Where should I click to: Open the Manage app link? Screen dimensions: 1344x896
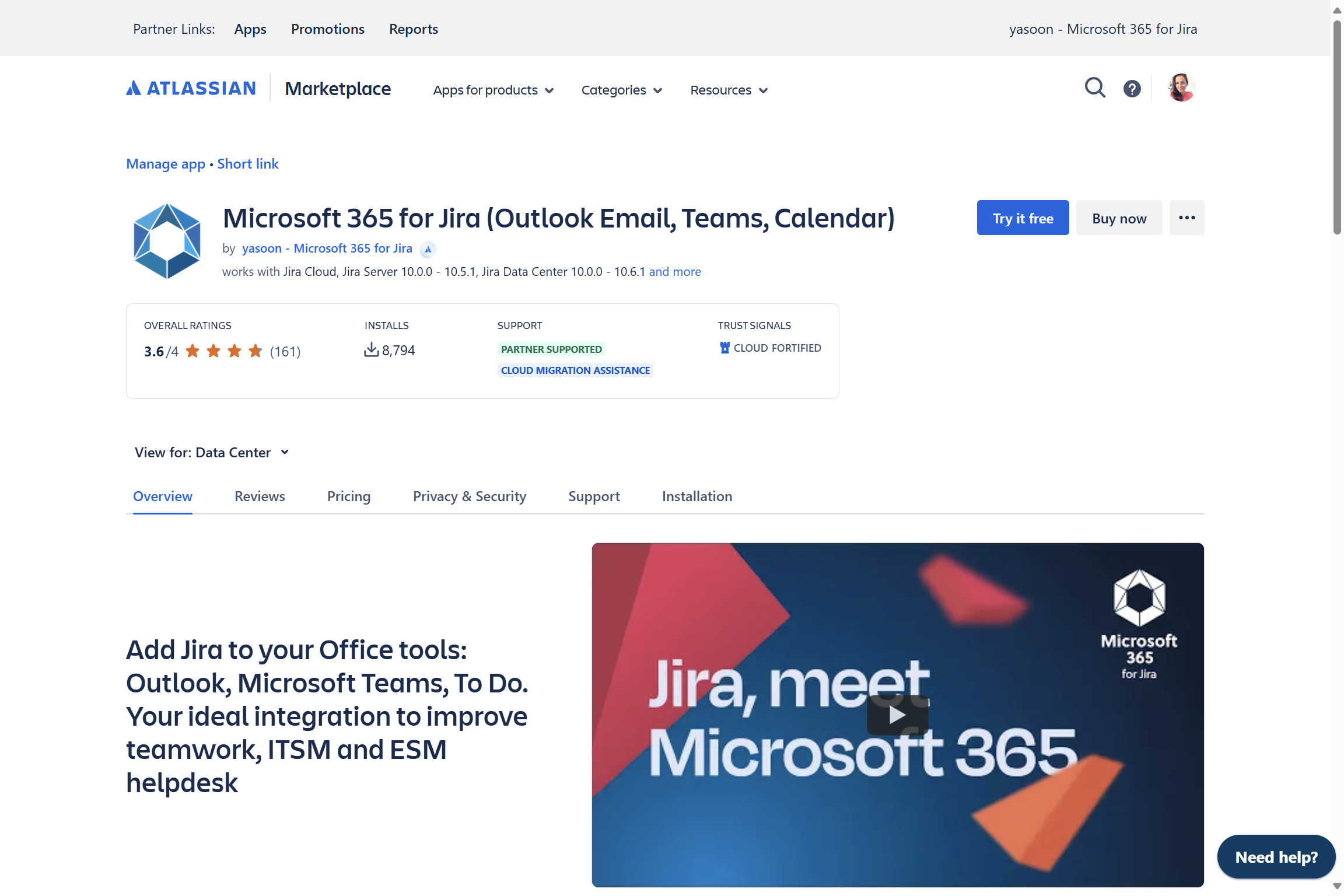(166, 164)
